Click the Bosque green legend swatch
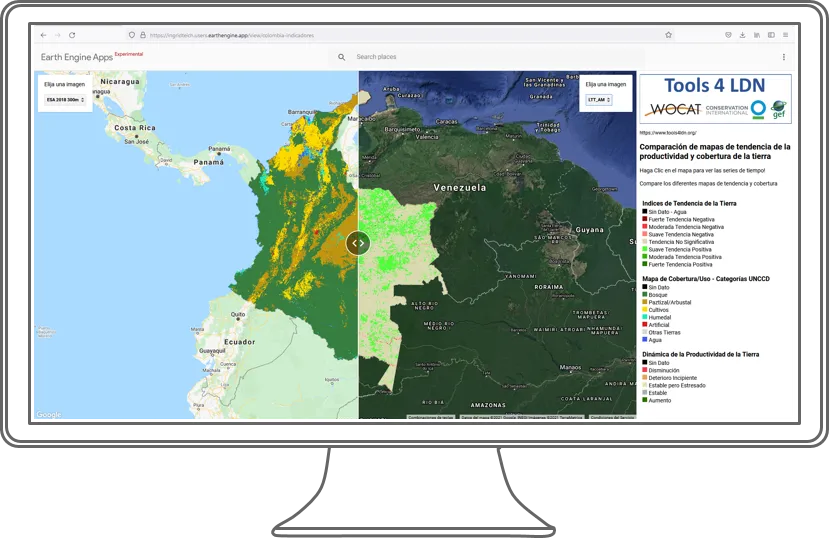 coord(645,295)
